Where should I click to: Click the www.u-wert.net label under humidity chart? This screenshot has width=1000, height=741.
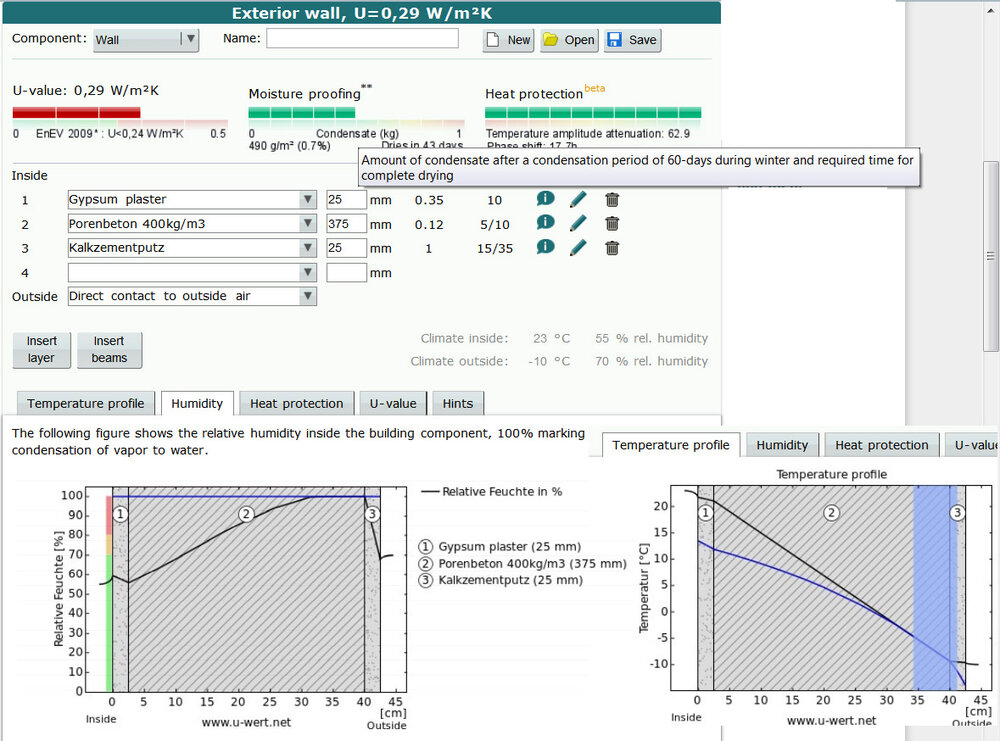(x=246, y=723)
